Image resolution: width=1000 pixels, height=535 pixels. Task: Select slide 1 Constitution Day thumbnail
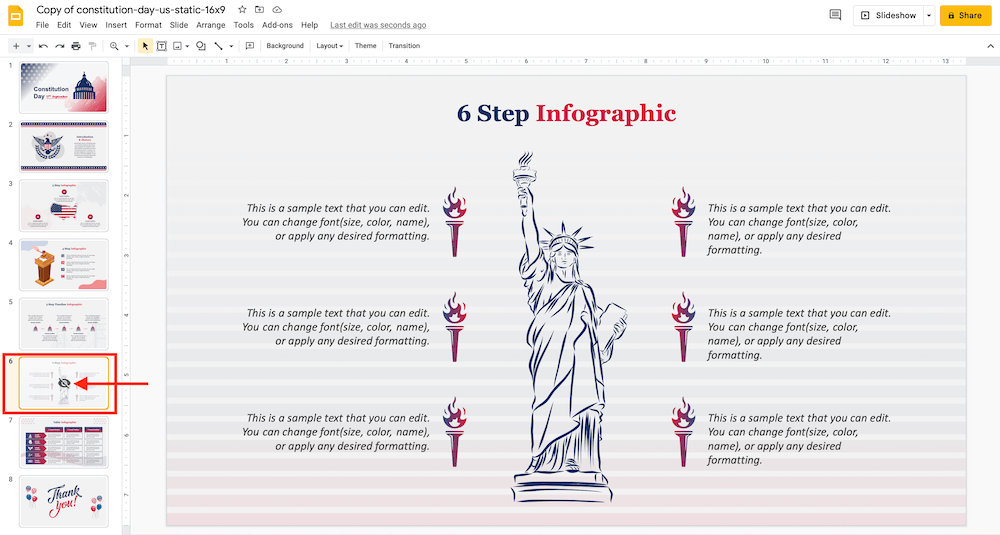pyautogui.click(x=64, y=87)
